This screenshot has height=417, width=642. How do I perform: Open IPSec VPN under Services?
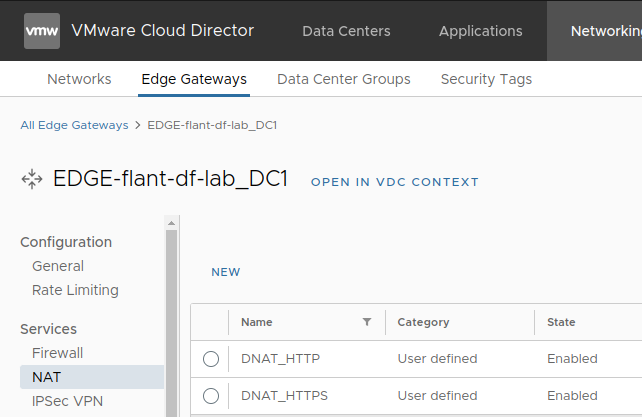click(67, 401)
